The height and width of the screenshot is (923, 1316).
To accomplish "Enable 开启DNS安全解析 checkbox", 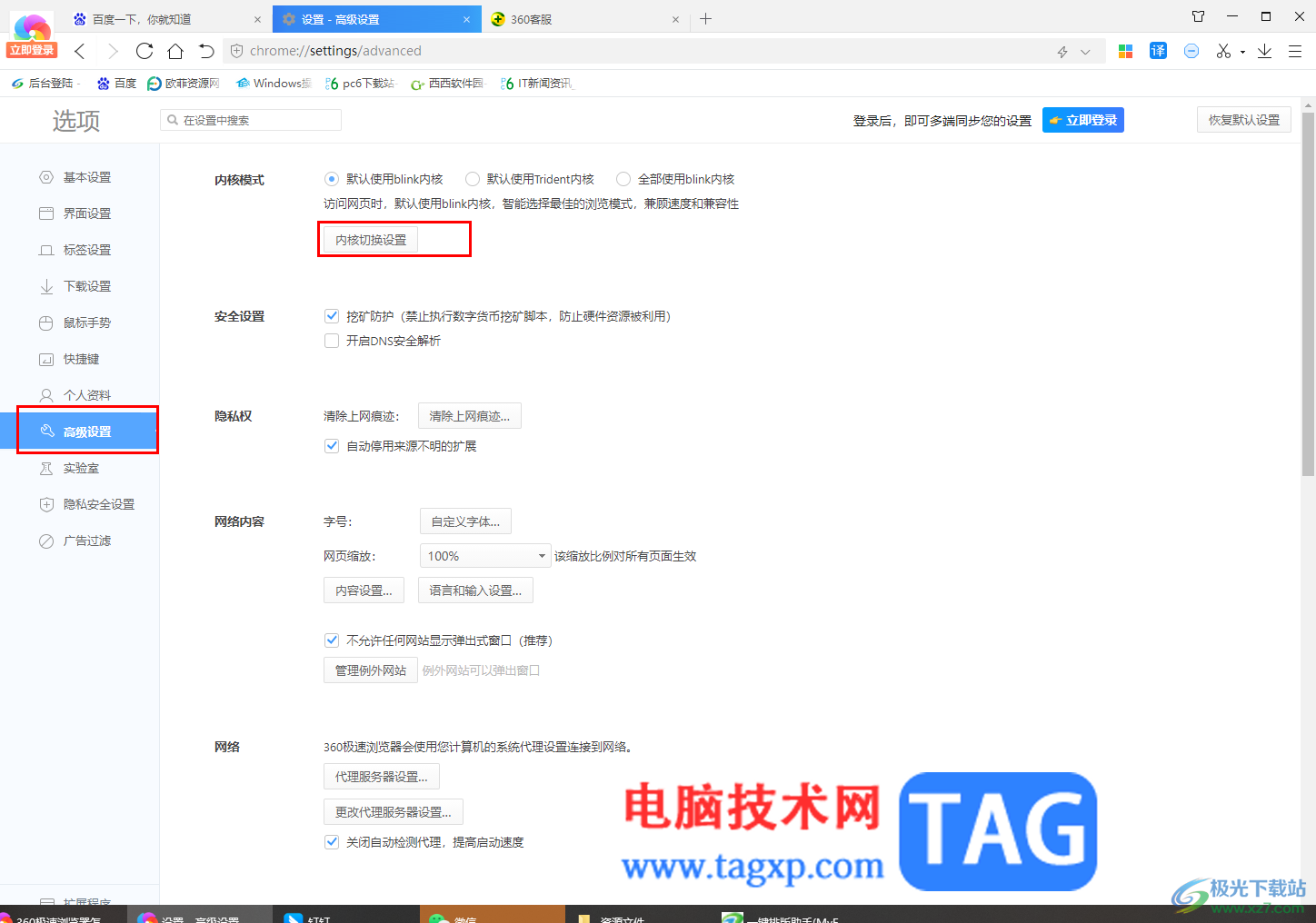I will pos(332,341).
